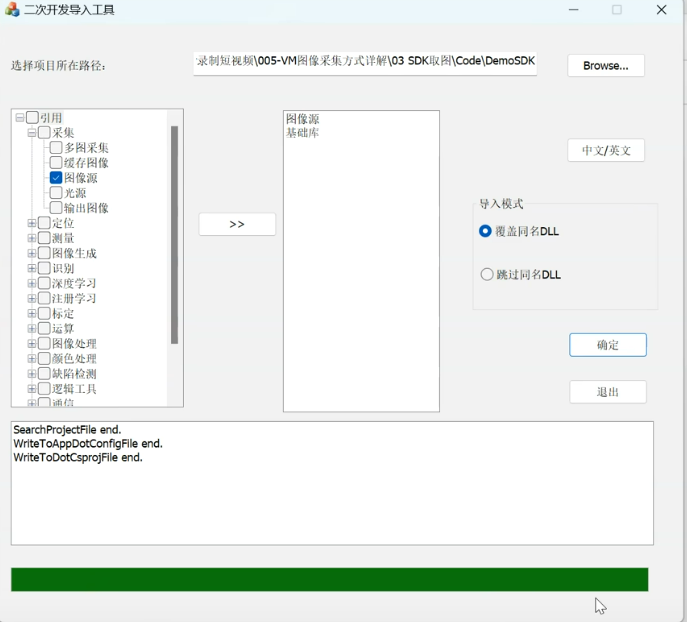Screen dimensions: 687x622
Task: Expand the 缺陷检测 tree node
Action: point(32,374)
